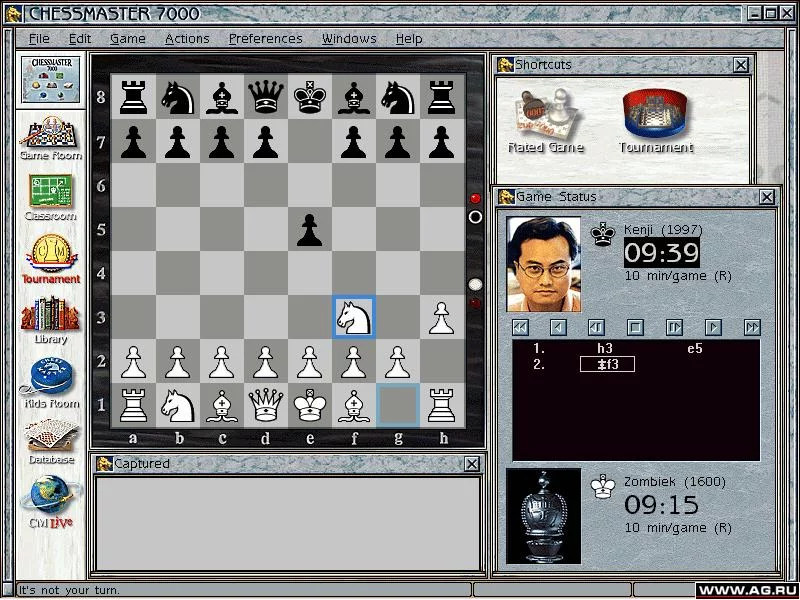Click the white ball indicator beside board
This screenshot has width=800, height=600.
pyautogui.click(x=475, y=285)
